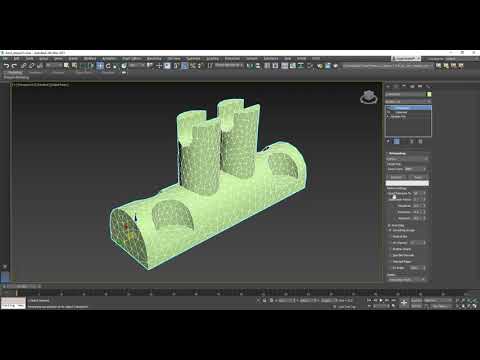Open the Rendered Frame Window icon
480x360 pixels.
click(328, 66)
